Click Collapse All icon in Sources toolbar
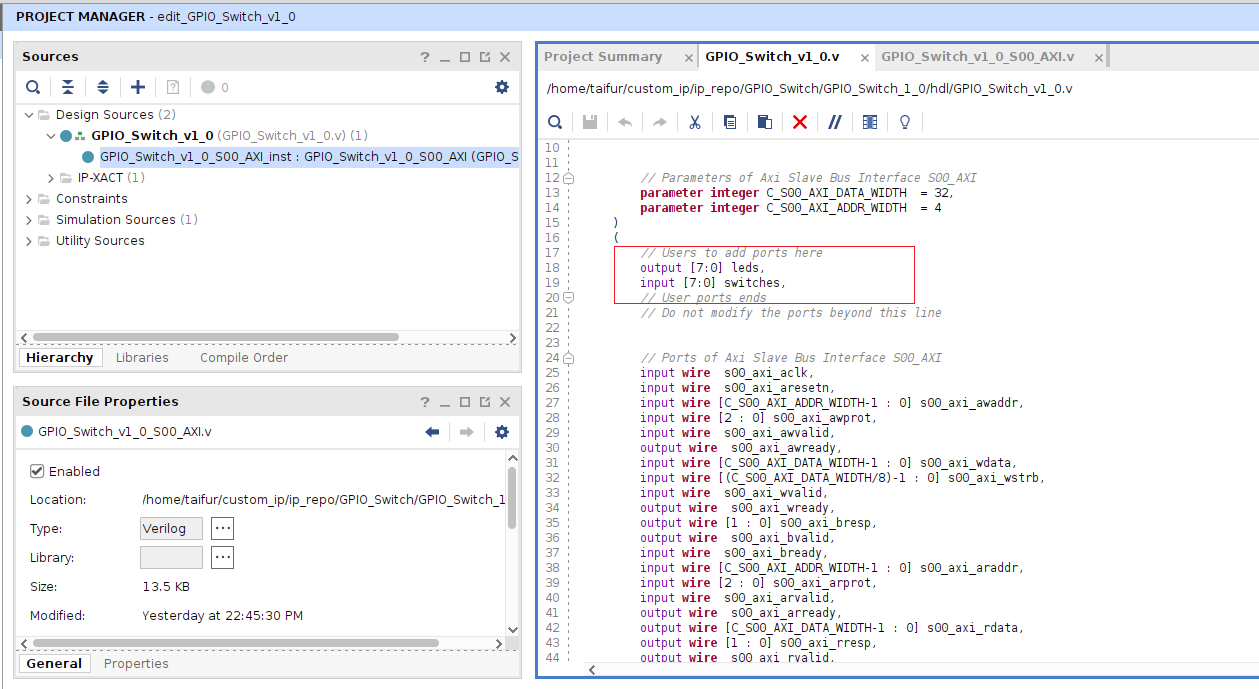The image size is (1259, 689). click(68, 87)
